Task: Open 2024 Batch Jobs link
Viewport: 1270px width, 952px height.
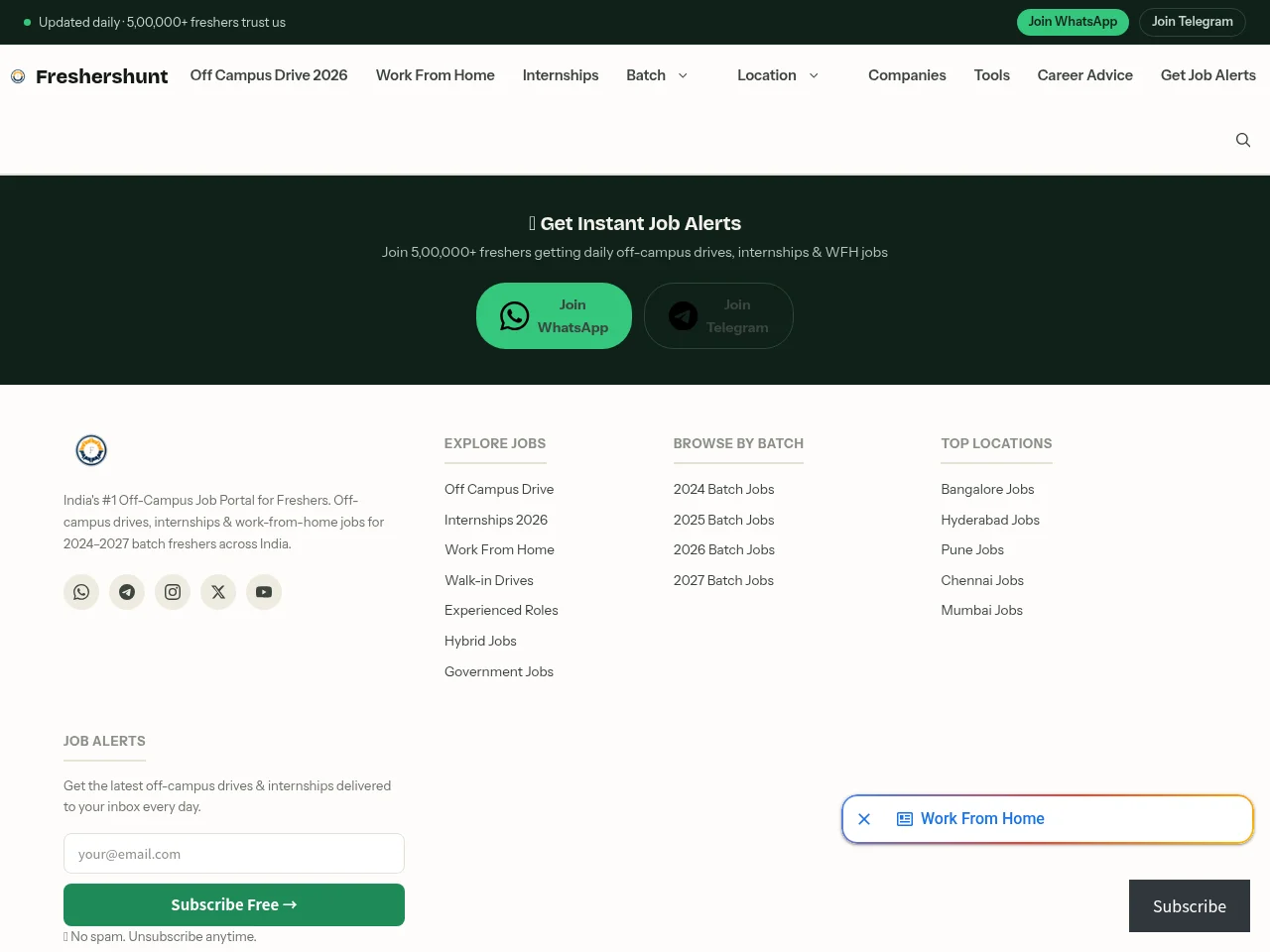Action: (723, 489)
